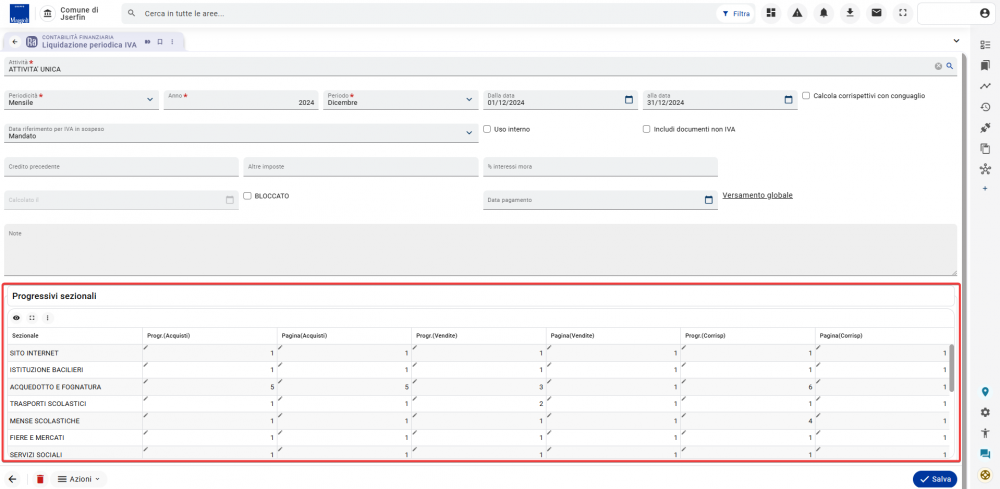Image resolution: width=1000 pixels, height=489 pixels.
Task: Open Data riferimento per IVA in sospeso dropdown
Action: click(x=241, y=133)
